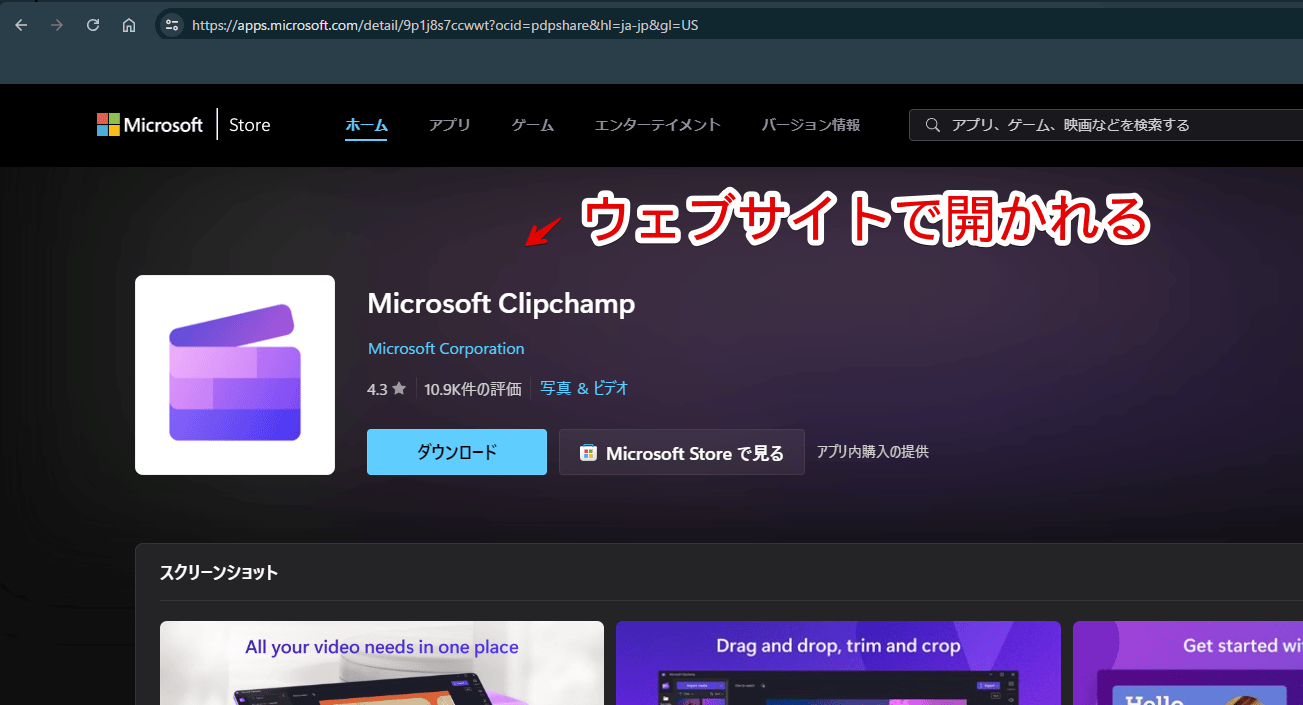Switch to the アプリ tab

pos(450,125)
